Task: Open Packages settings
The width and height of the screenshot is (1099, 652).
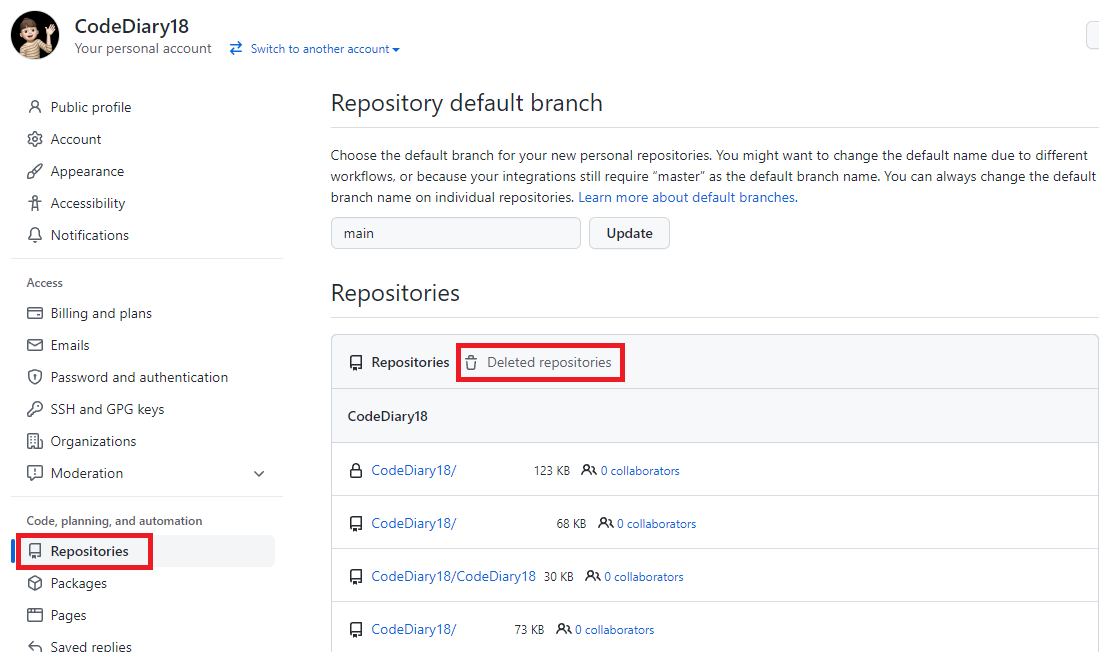Action: click(78, 583)
